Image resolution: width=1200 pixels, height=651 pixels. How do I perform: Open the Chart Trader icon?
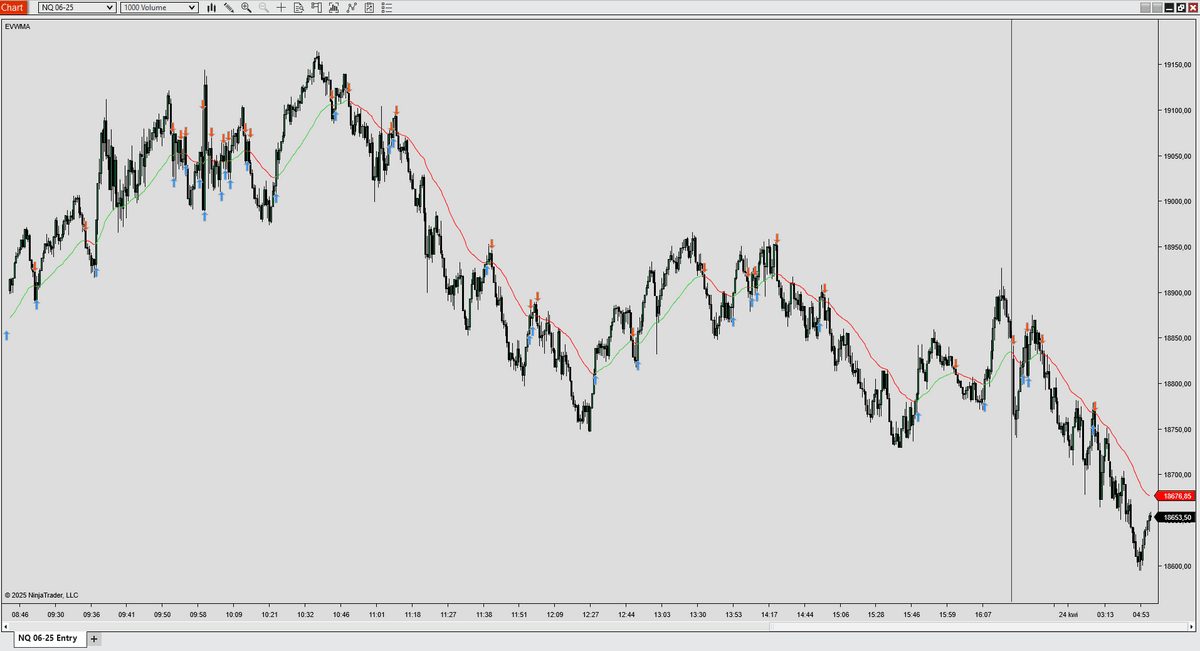point(317,8)
